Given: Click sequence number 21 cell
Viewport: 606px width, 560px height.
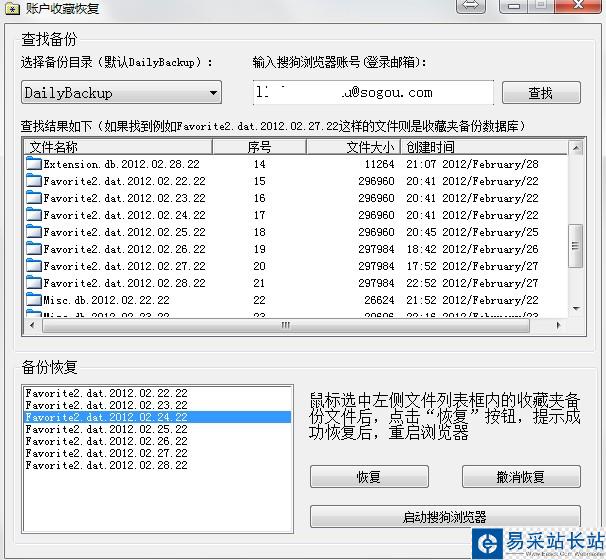Looking at the screenshot, I should point(259,283).
